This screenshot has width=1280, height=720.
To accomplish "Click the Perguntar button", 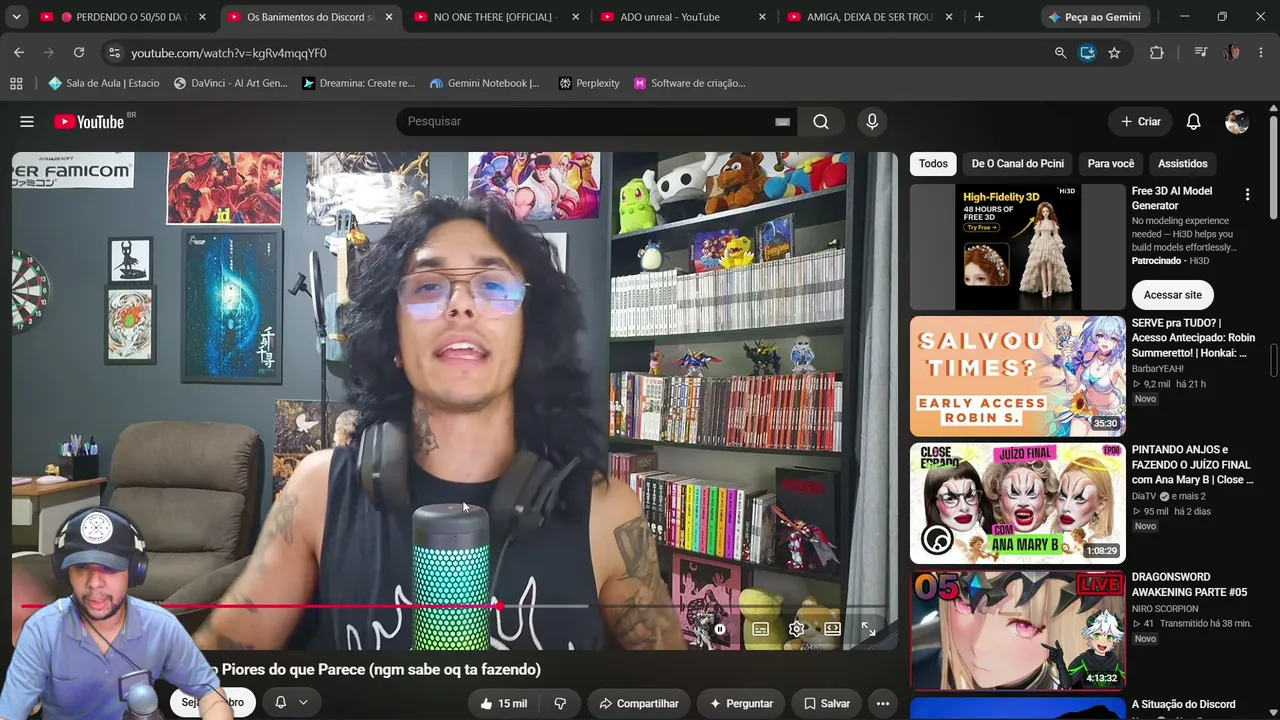I will pyautogui.click(x=741, y=703).
